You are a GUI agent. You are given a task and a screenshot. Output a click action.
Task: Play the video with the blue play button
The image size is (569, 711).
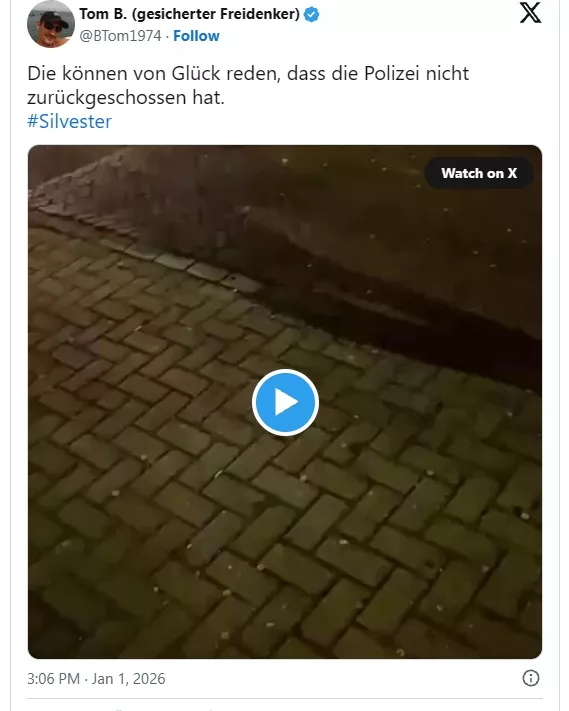[285, 402]
